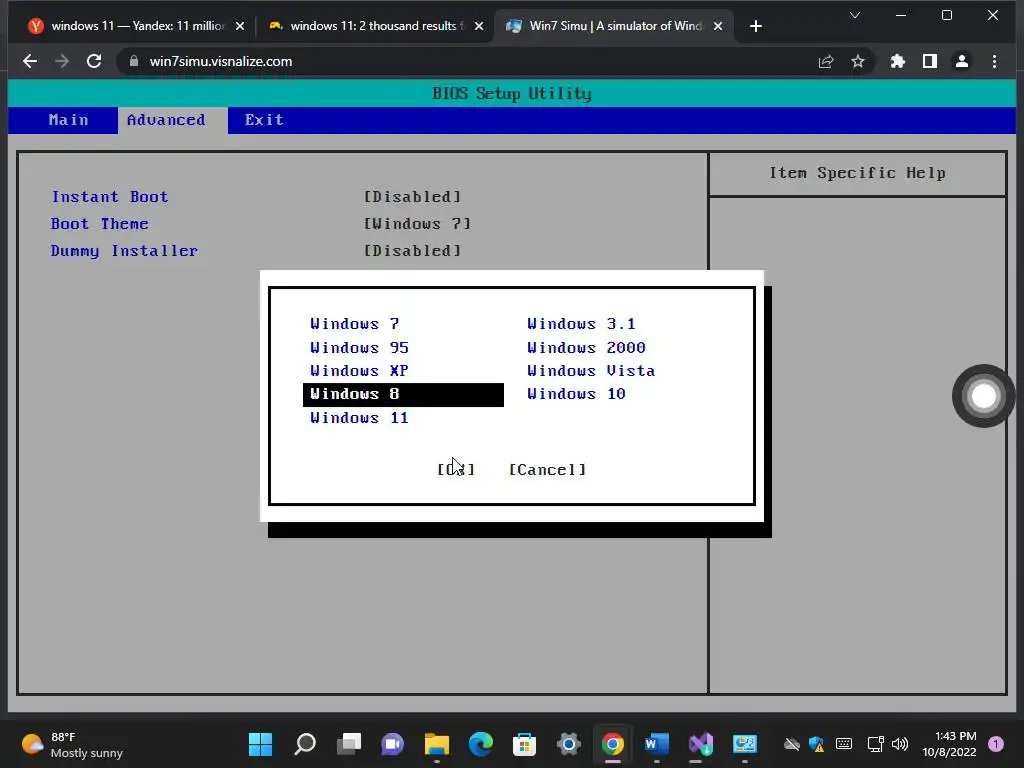Confirm with the [Ok] button
The image size is (1024, 768).
456,470
